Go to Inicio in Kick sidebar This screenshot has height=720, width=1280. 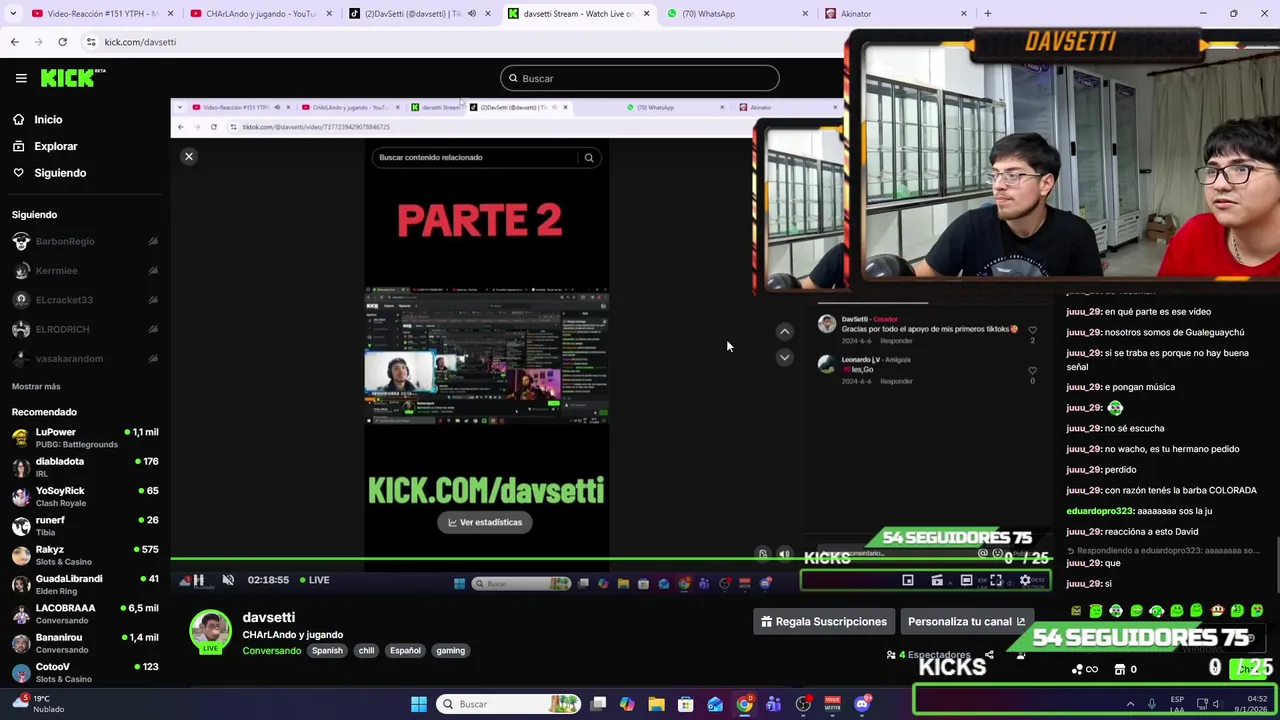pos(48,120)
